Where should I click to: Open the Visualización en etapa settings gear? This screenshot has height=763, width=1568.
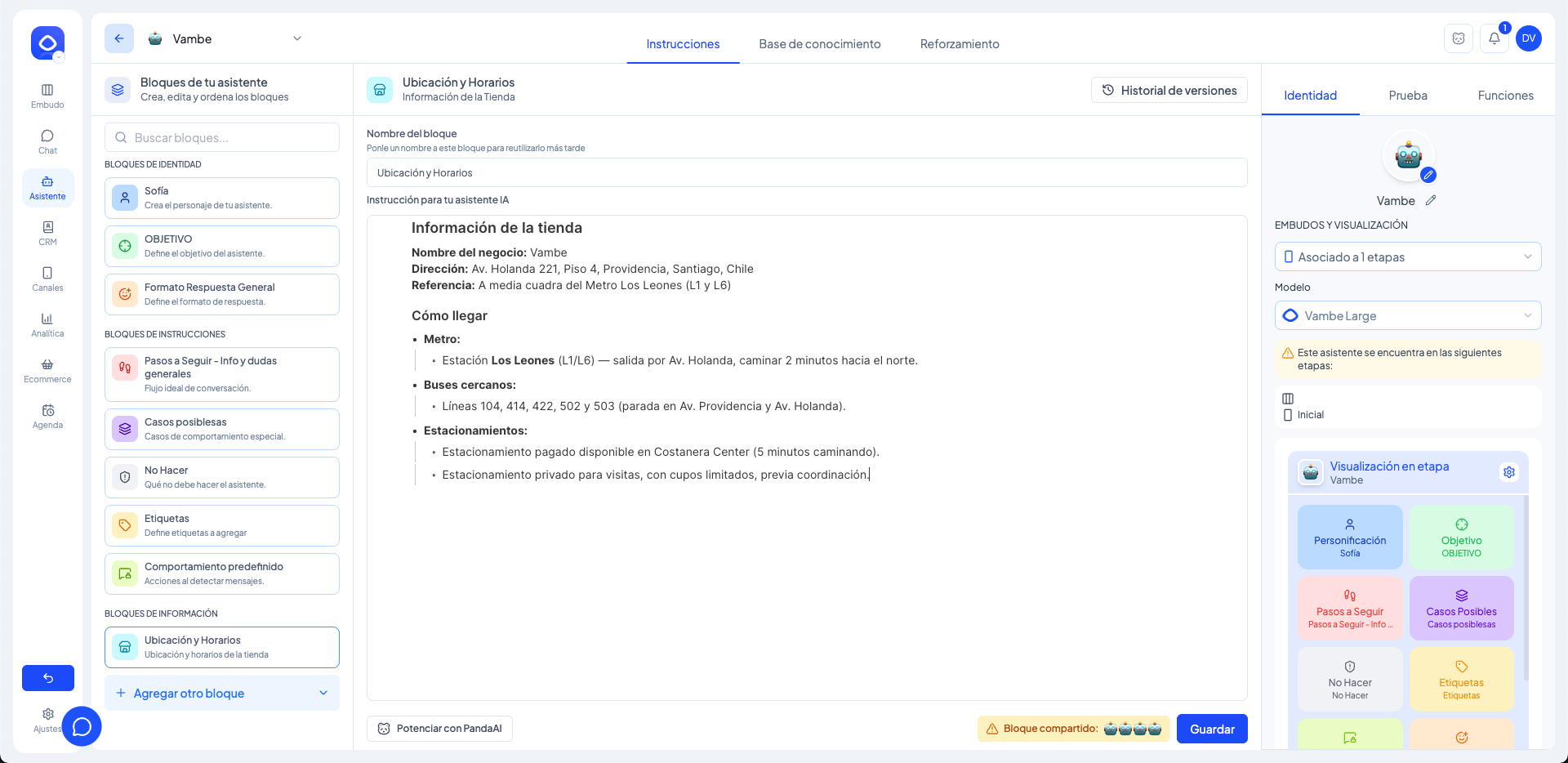1509,472
